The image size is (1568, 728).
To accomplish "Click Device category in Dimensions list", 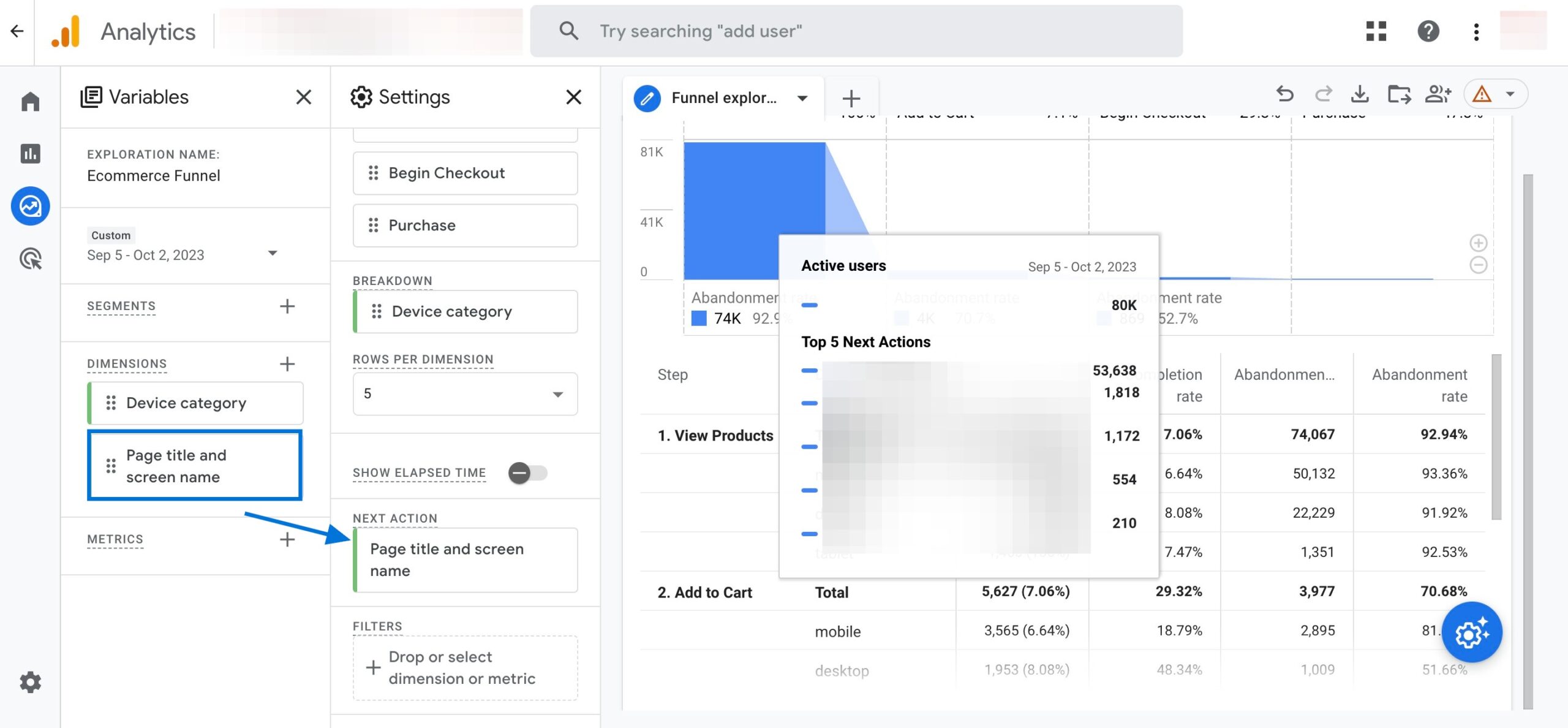I will [195, 403].
